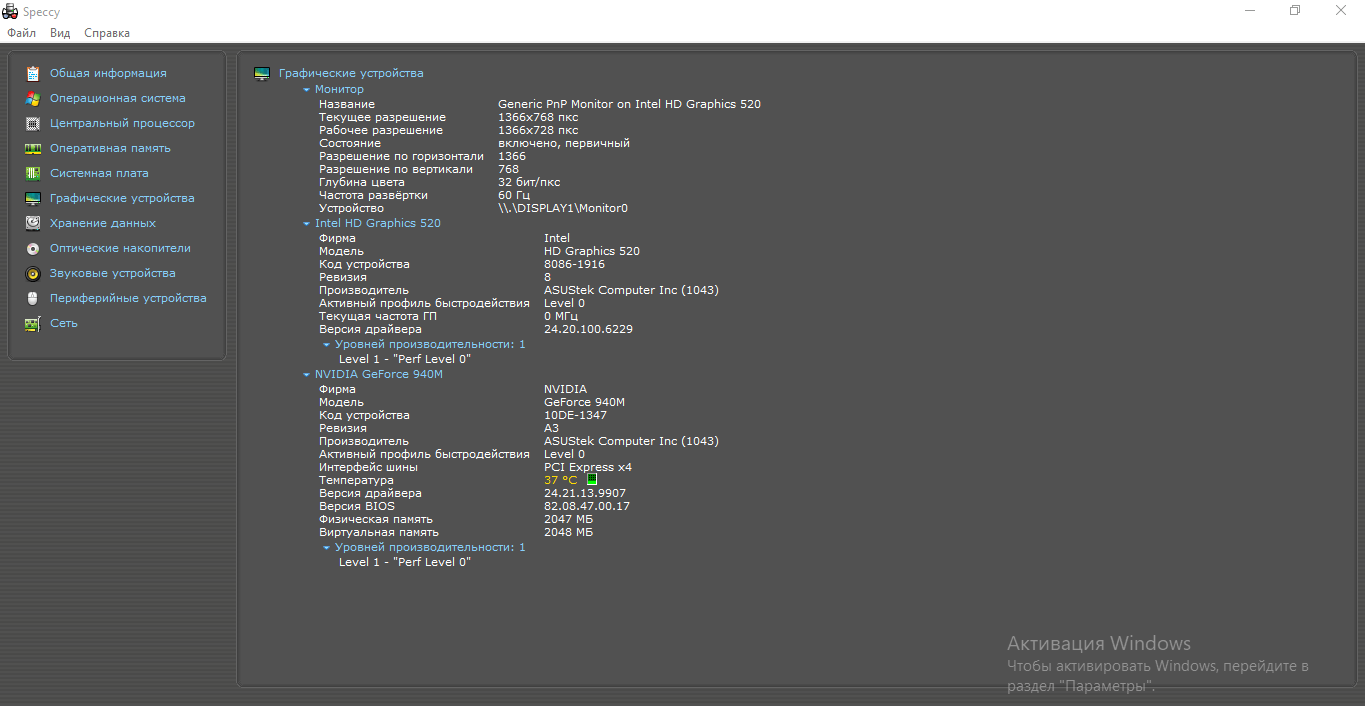Open Оперативная память section
The width and height of the screenshot is (1365, 706).
[x=110, y=148]
